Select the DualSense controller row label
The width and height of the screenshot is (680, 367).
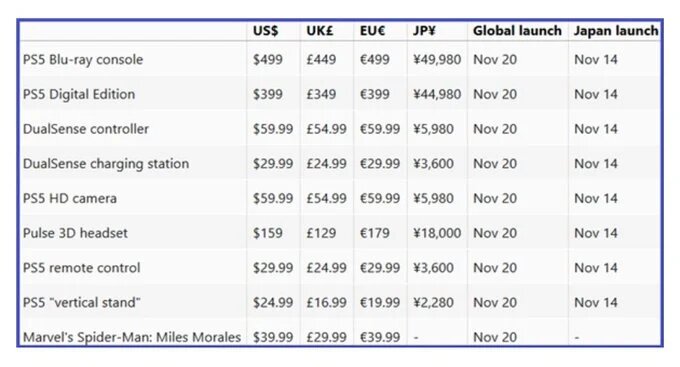(x=86, y=129)
